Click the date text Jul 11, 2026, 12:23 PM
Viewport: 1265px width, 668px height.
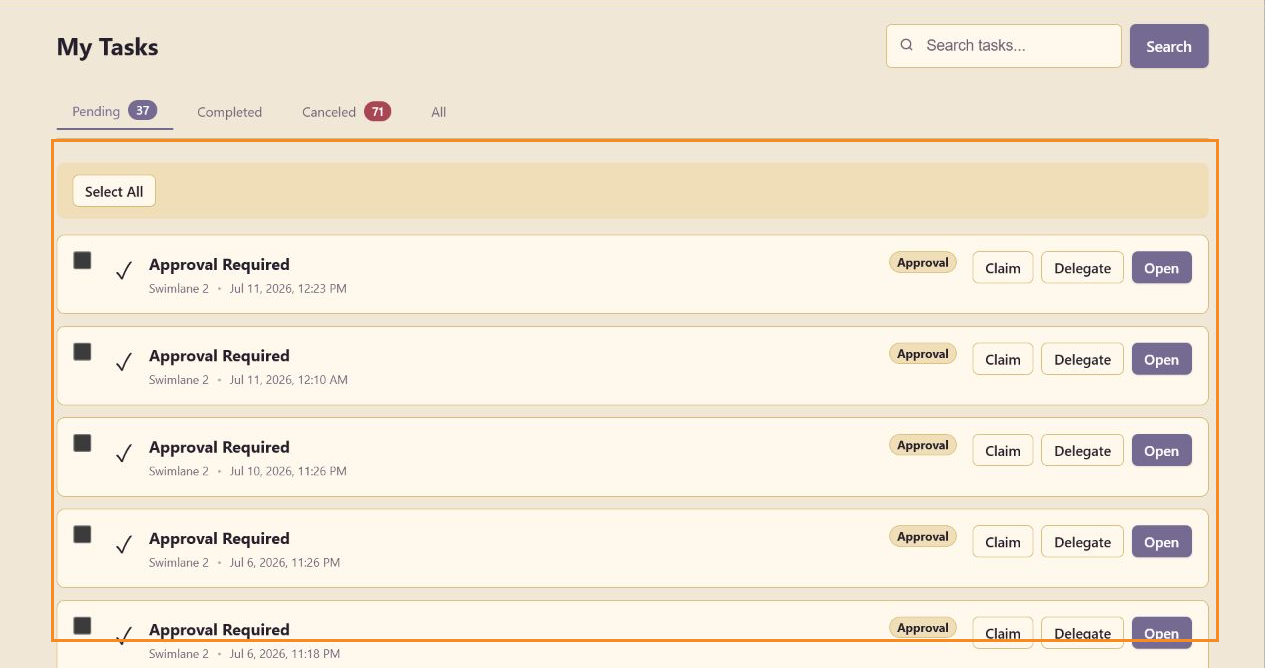pyautogui.click(x=288, y=289)
